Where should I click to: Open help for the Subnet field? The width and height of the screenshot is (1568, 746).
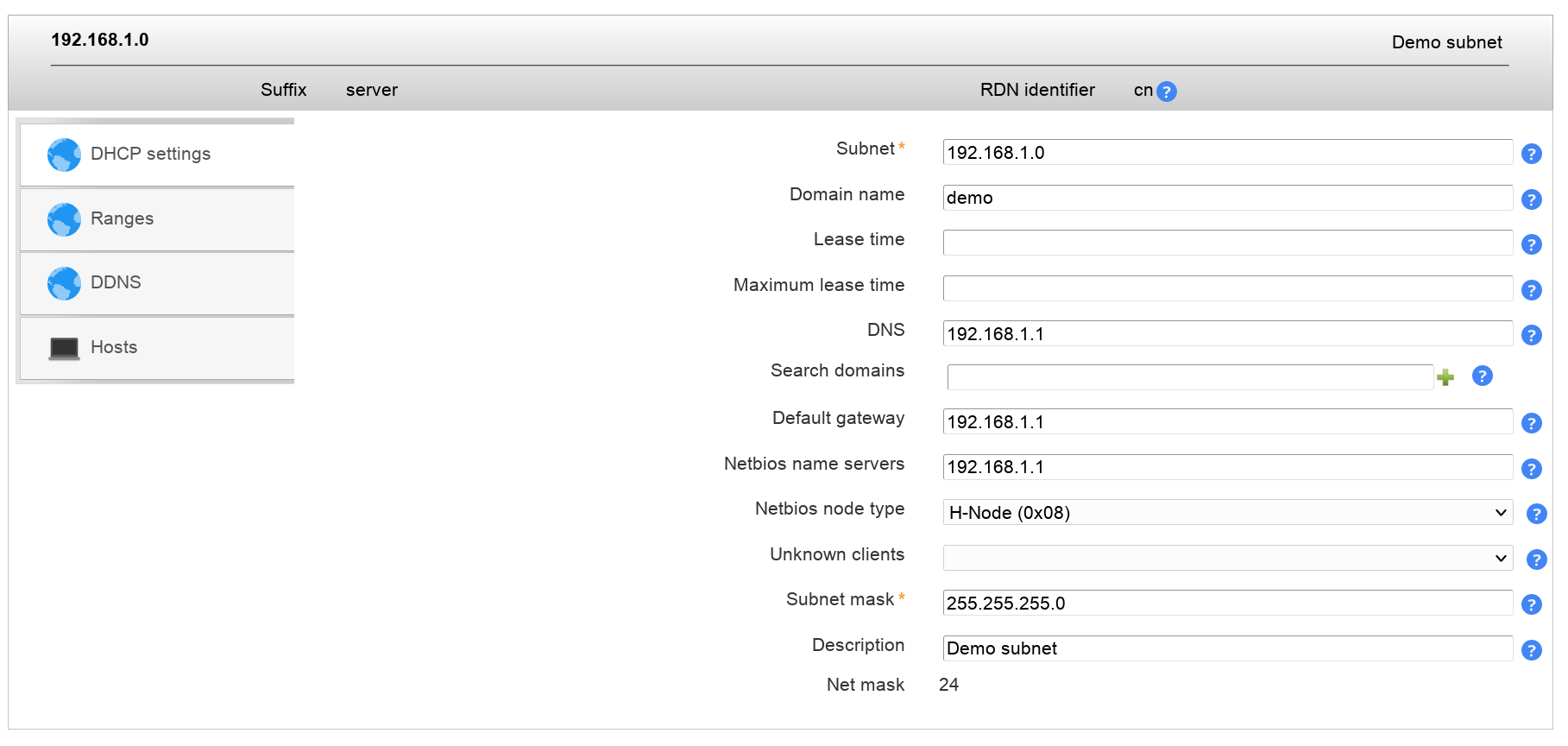tap(1531, 154)
